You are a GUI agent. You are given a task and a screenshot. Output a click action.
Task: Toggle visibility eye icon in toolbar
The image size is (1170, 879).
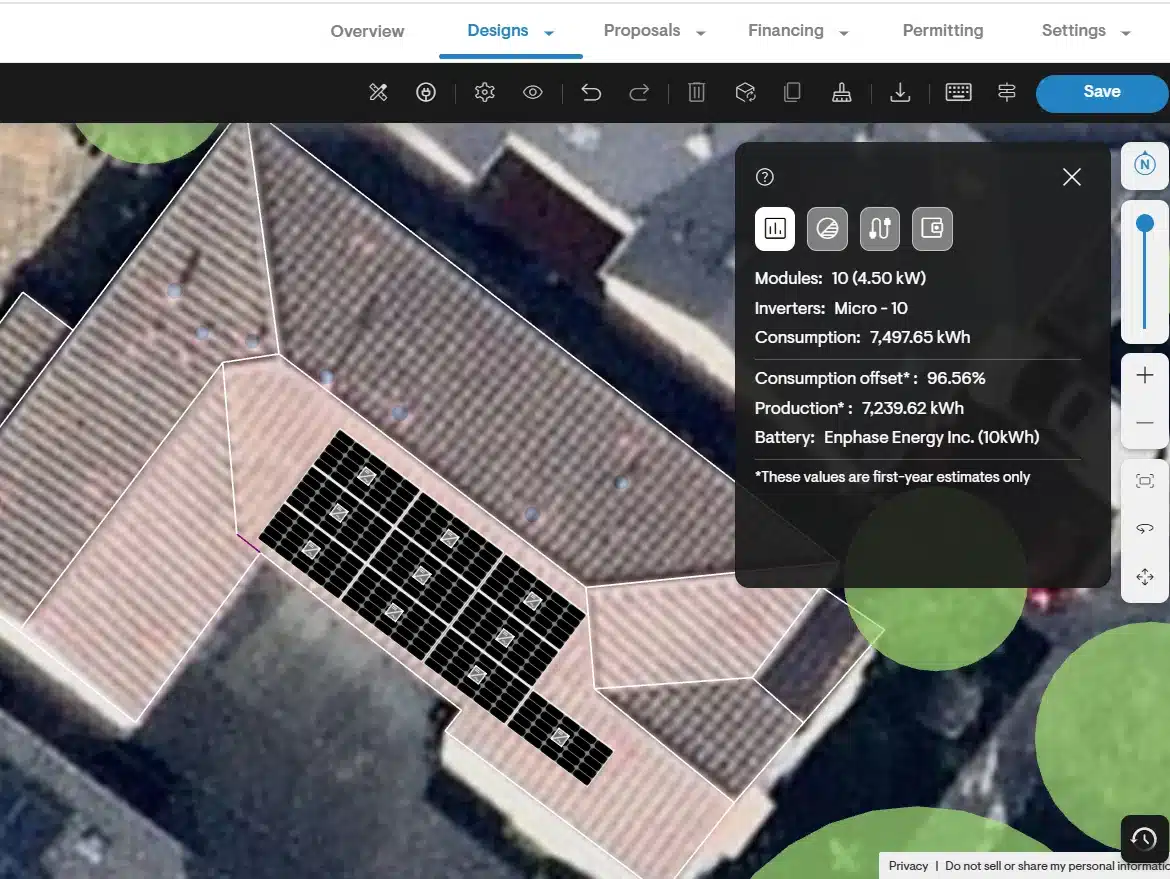[x=533, y=93]
